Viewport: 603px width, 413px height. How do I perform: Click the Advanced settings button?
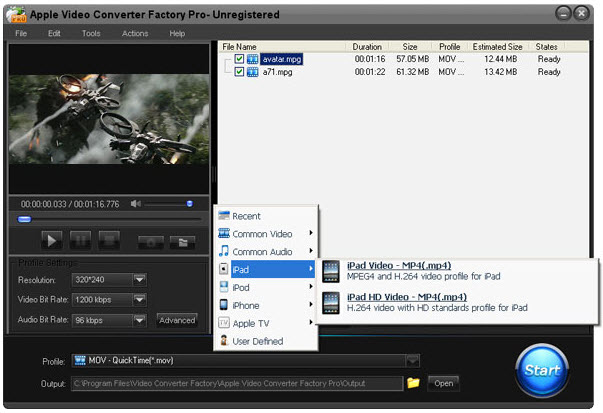(x=177, y=320)
